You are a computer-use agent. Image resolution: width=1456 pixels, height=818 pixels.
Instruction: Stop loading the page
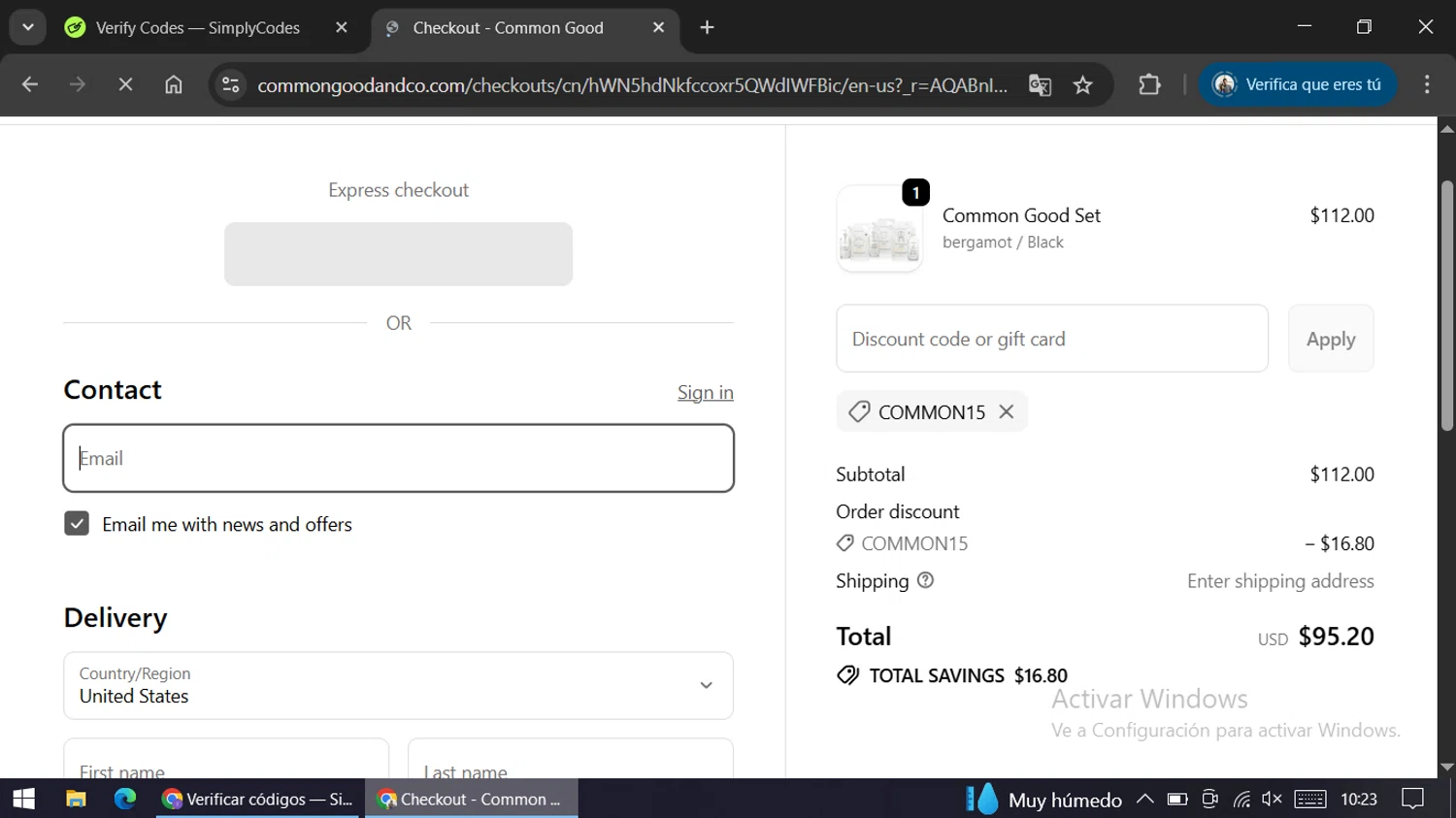(125, 84)
